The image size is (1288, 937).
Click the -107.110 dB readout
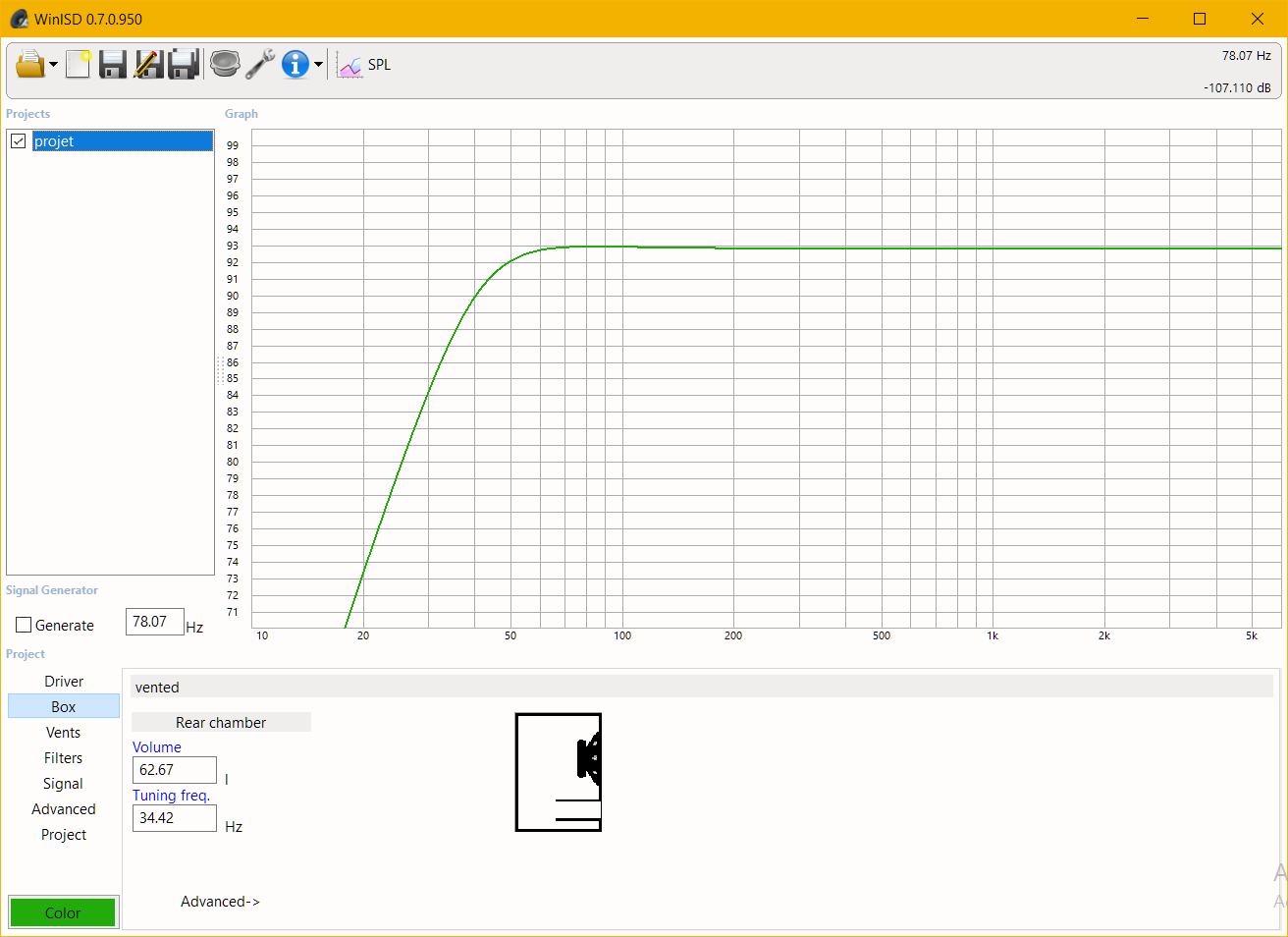[1237, 87]
